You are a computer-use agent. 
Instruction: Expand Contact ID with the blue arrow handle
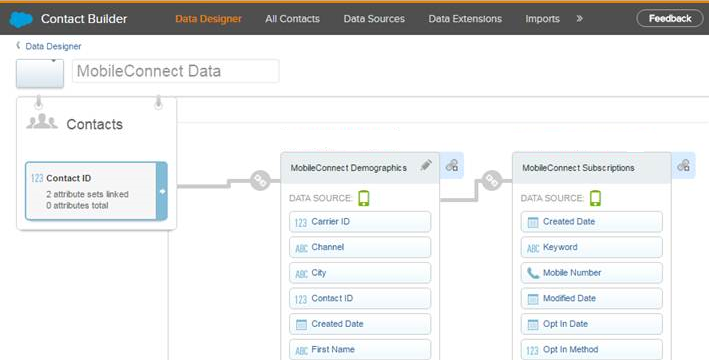tap(162, 191)
